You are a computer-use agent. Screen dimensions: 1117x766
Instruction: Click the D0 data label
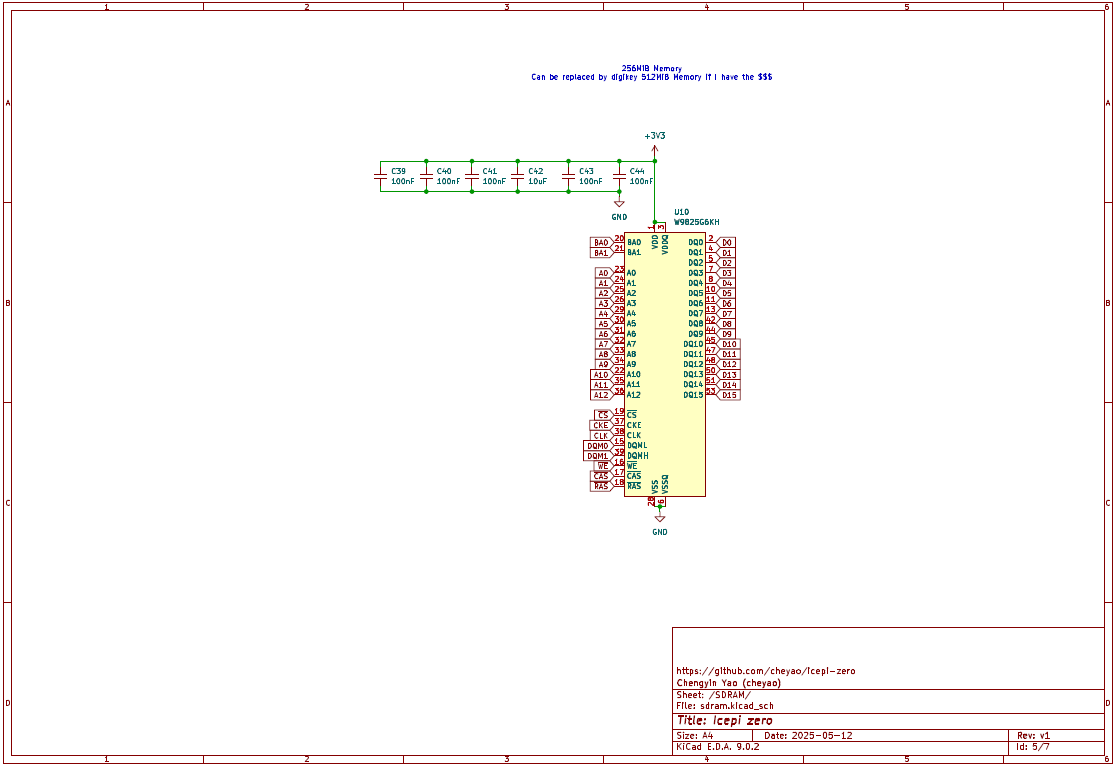pos(727,242)
